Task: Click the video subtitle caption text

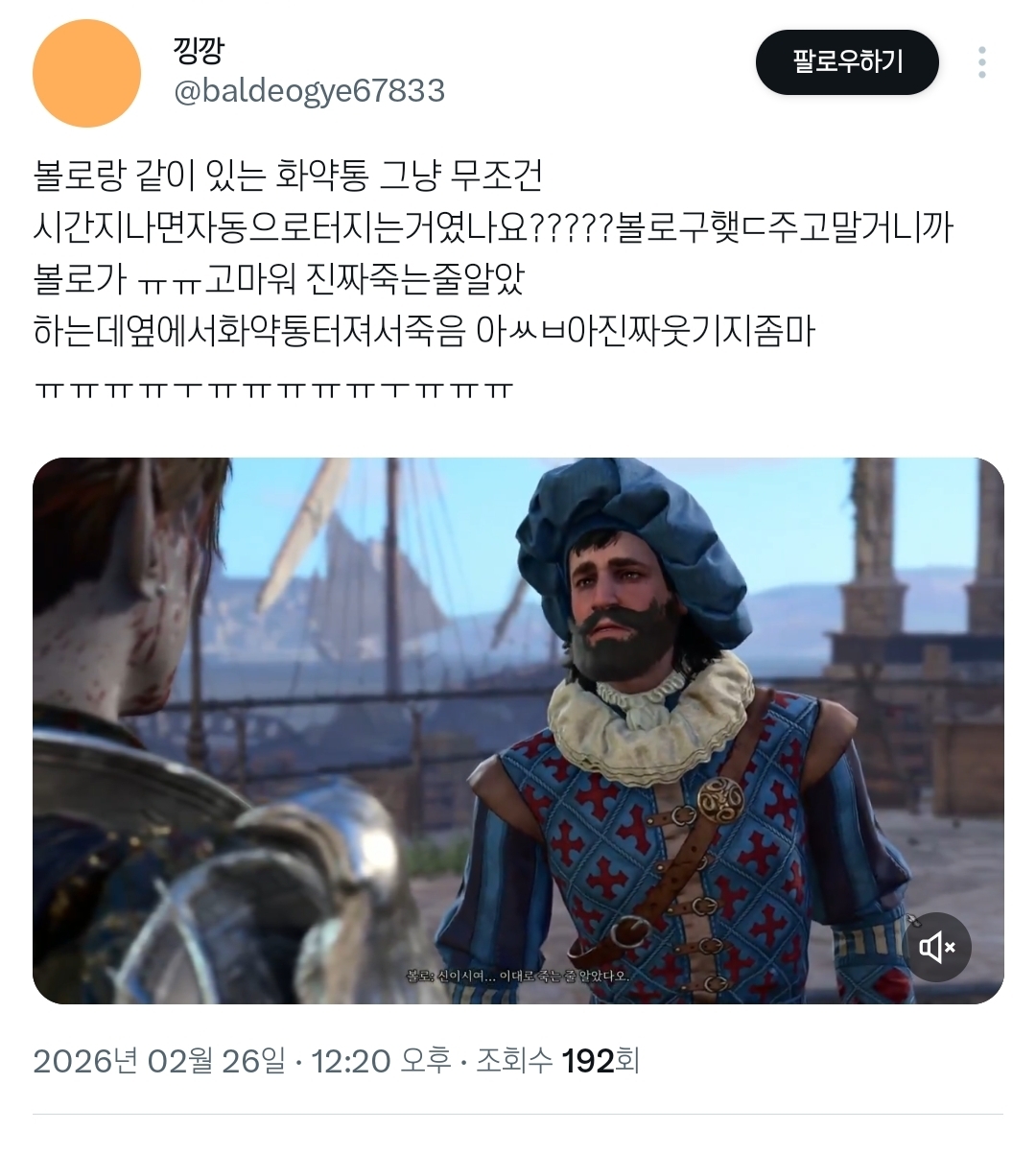Action: pos(518,976)
